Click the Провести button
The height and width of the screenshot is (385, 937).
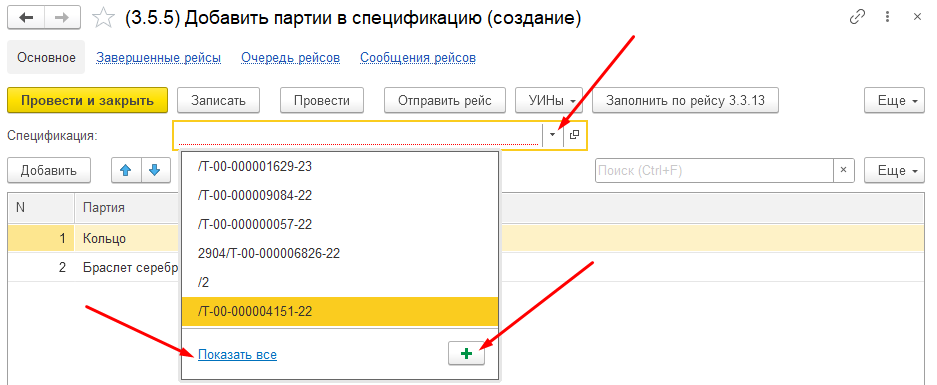point(321,100)
